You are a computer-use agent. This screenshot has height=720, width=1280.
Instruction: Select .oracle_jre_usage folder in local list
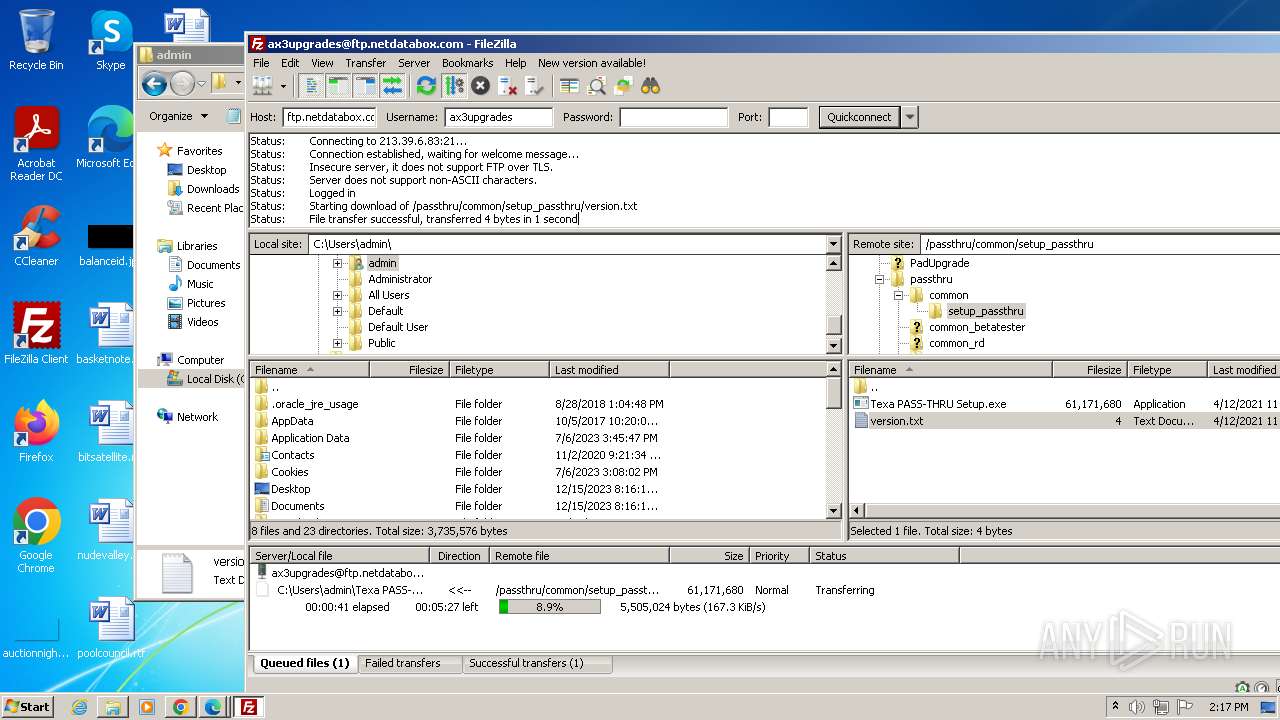(314, 404)
